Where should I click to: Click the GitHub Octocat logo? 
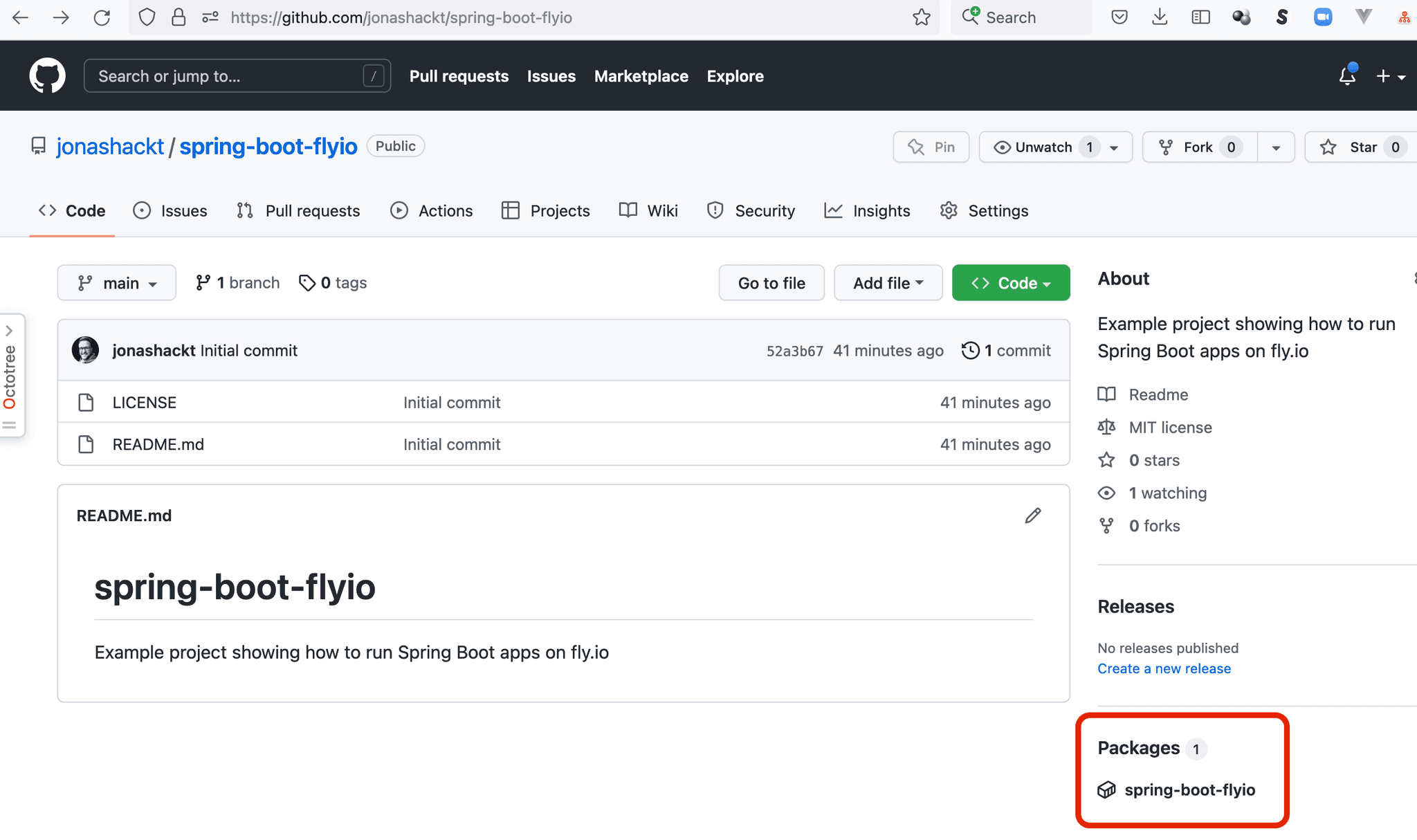point(47,75)
